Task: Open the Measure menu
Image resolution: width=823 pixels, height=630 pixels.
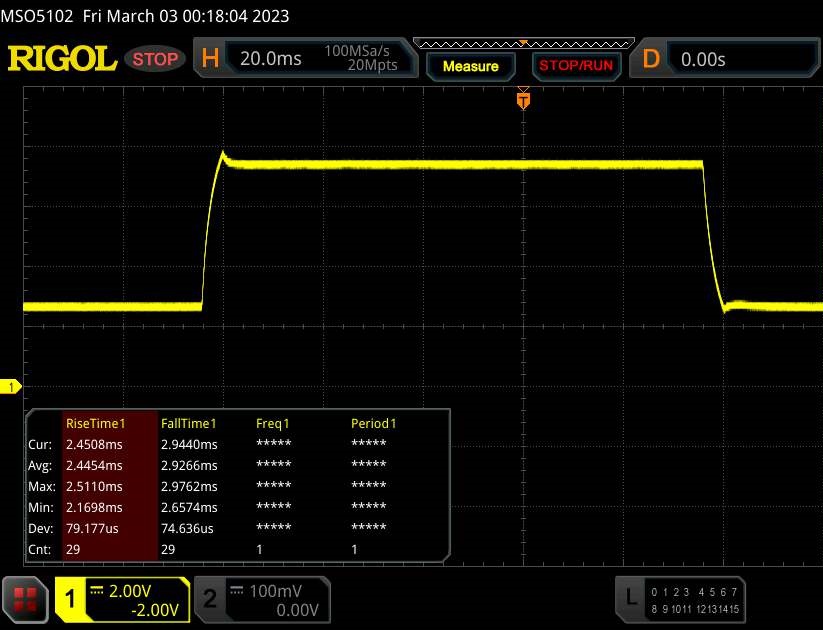Action: tap(470, 66)
